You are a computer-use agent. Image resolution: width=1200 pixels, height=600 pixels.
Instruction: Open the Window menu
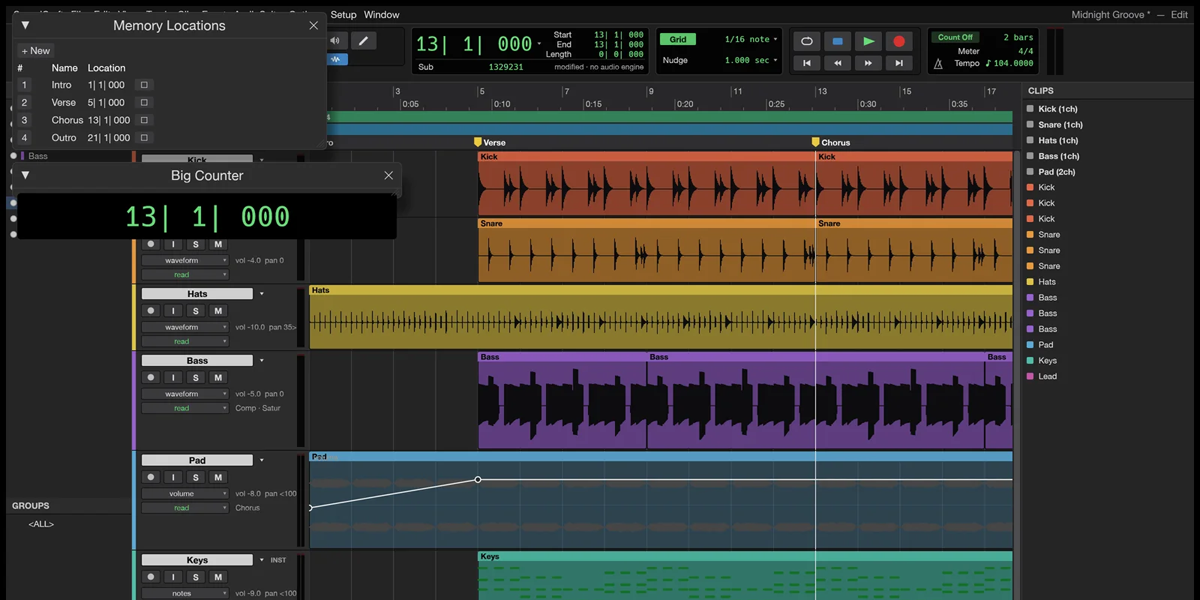(x=381, y=15)
